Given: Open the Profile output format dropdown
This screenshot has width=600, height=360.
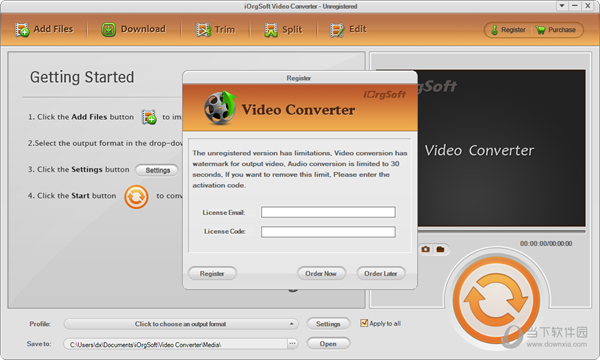Looking at the screenshot, I should (181, 324).
